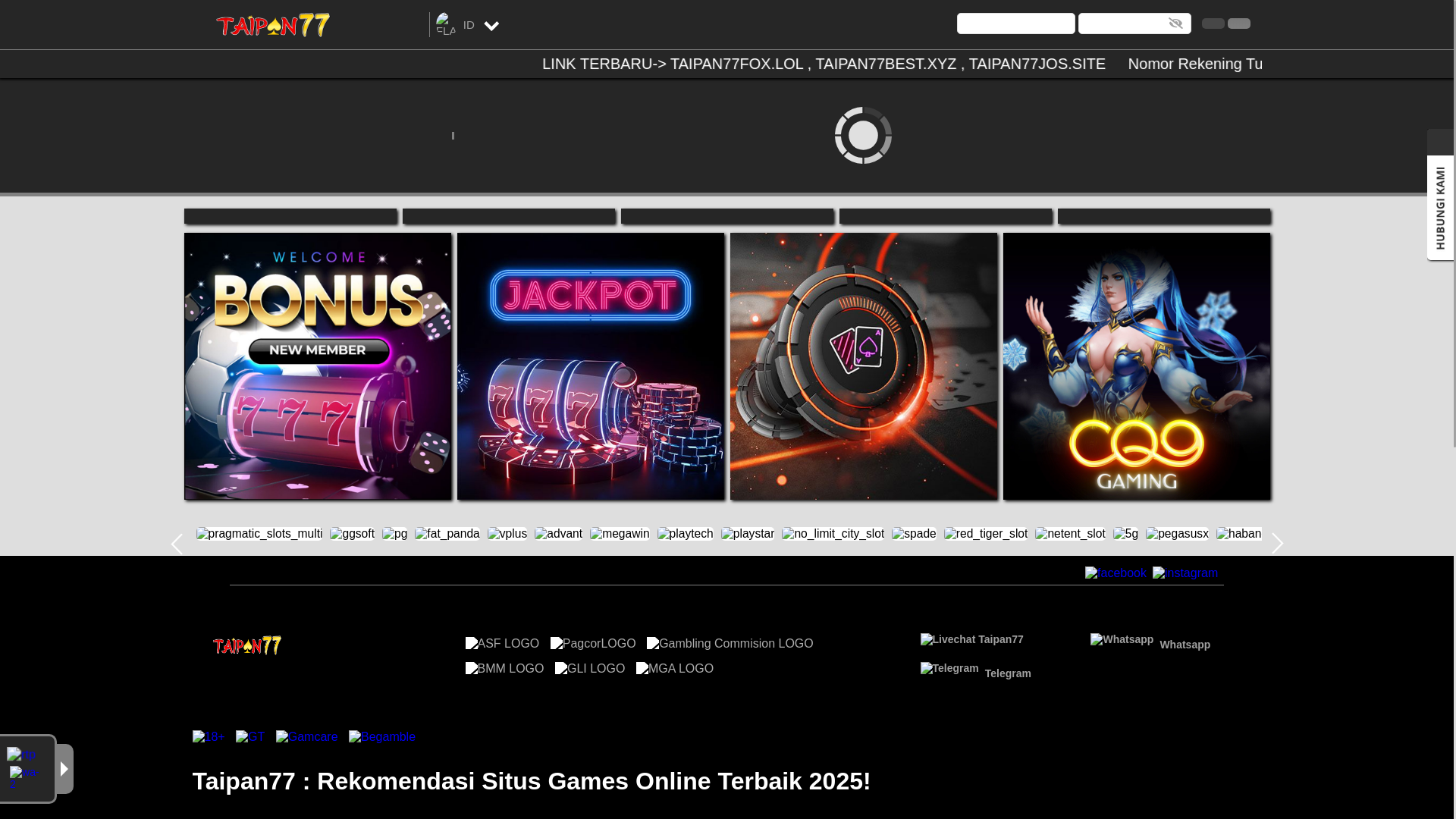Click the footer Taipan77 logo
The height and width of the screenshot is (819, 1456).
pos(247,645)
